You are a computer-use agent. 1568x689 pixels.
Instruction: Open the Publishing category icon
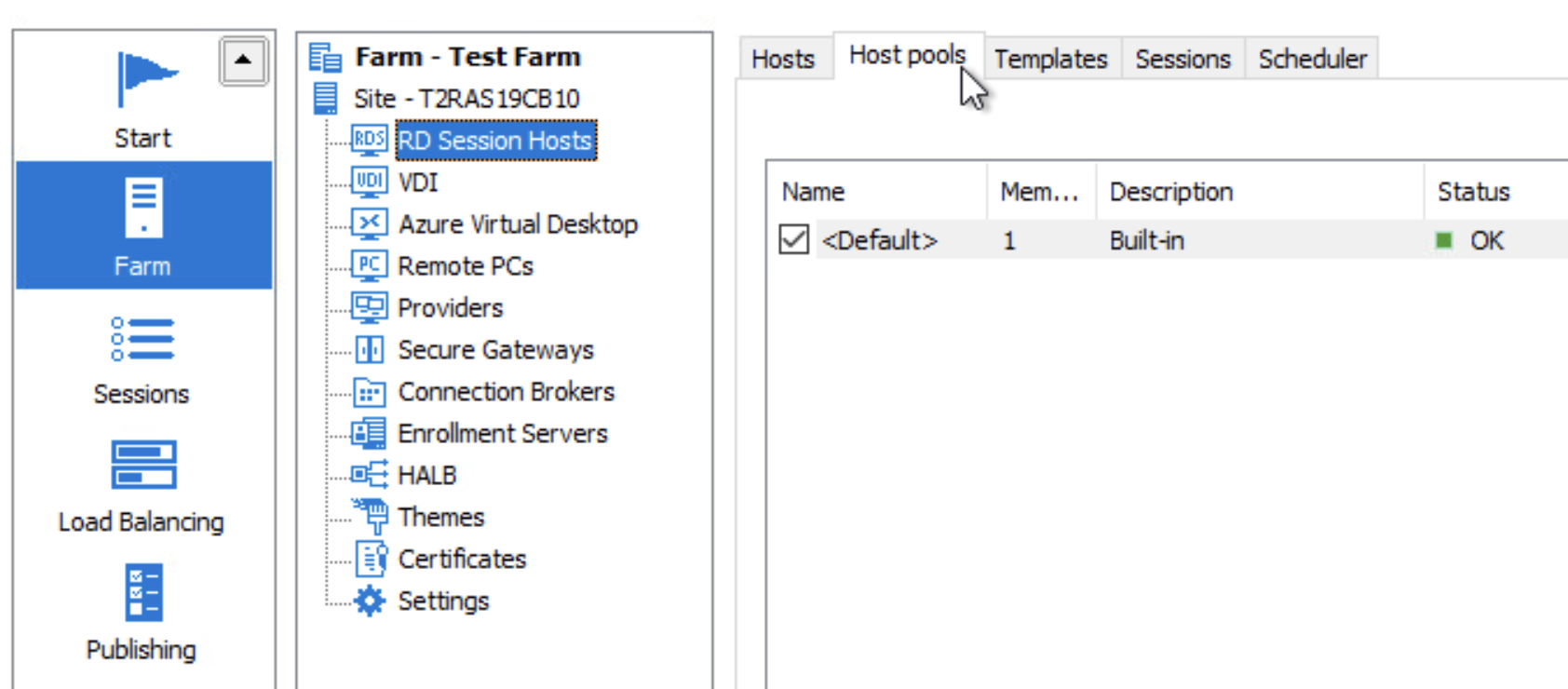143,592
